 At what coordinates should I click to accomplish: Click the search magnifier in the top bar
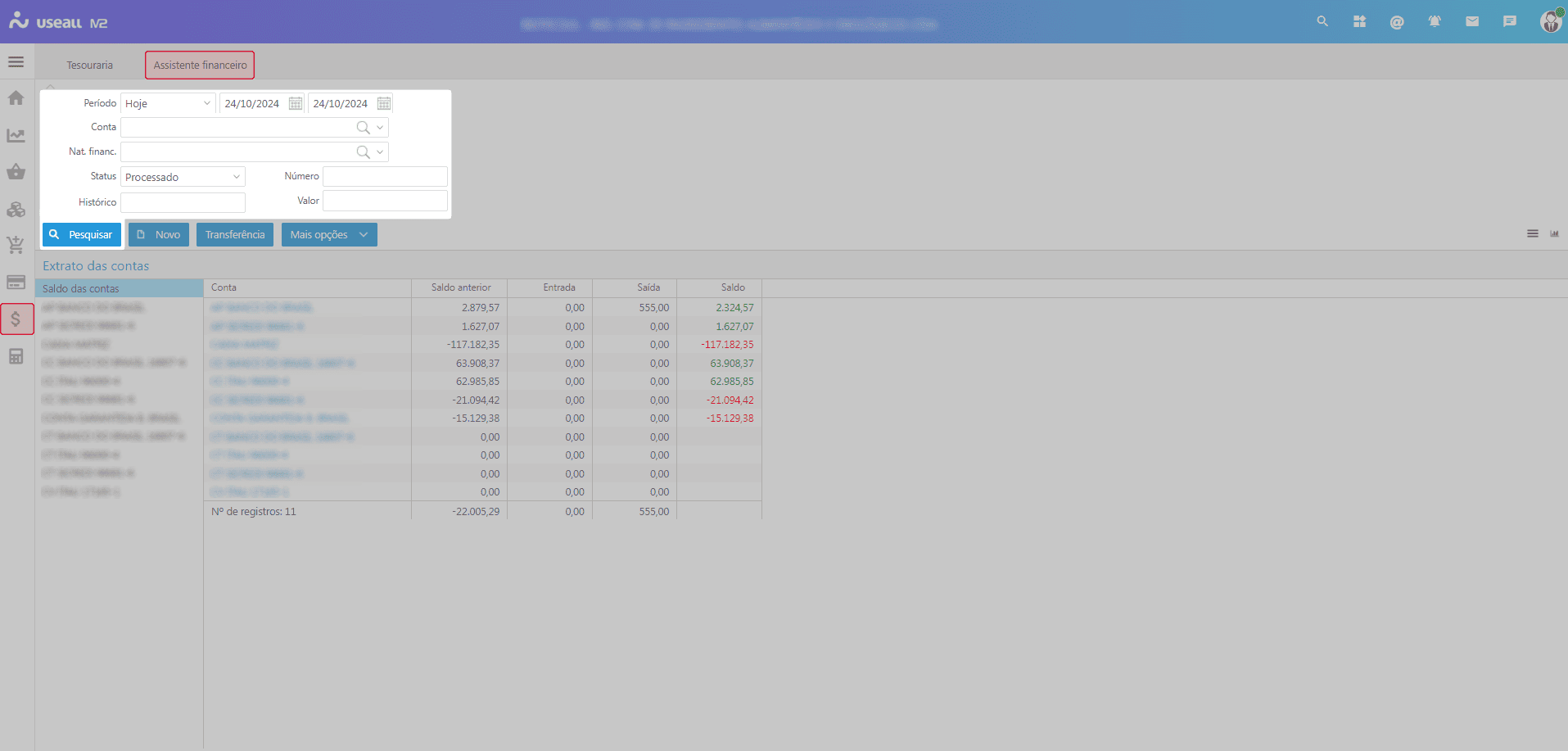click(1322, 22)
